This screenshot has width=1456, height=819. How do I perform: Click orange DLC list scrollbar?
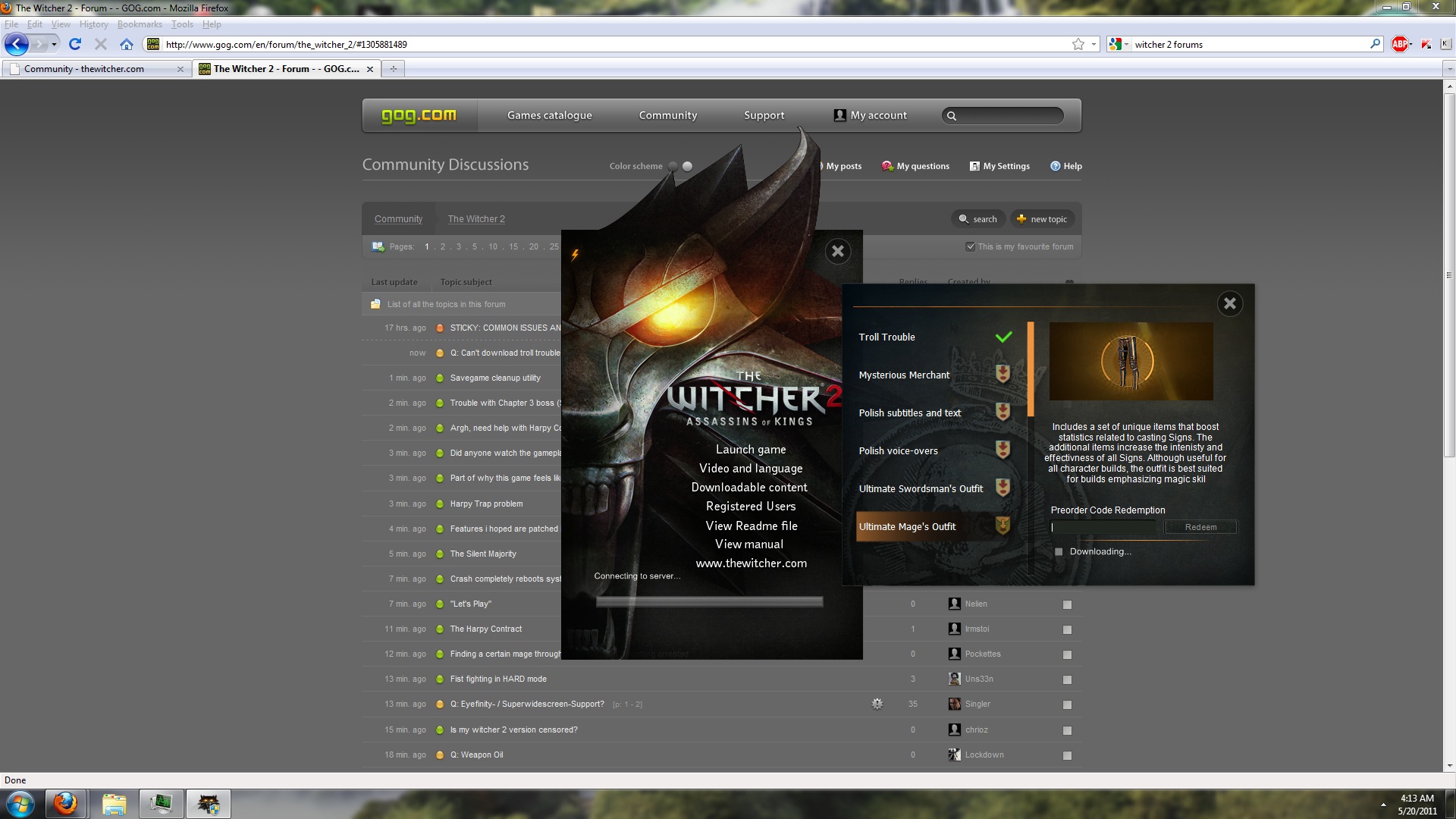[1031, 369]
